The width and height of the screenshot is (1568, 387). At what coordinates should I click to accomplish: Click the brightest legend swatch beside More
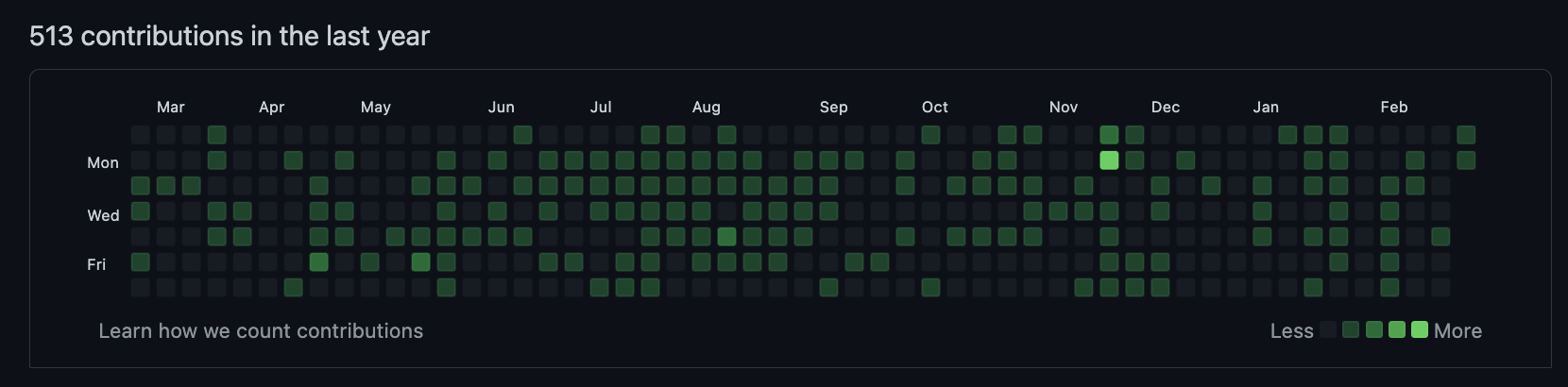1419,329
